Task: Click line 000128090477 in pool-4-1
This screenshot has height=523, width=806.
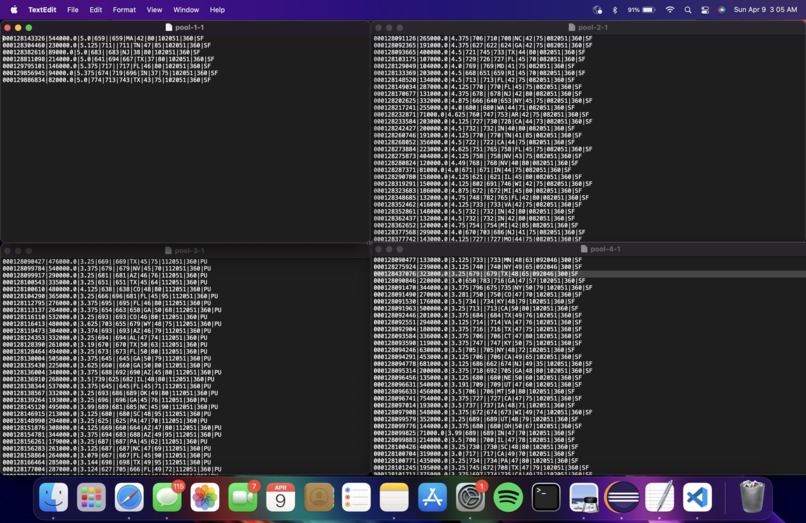Action: click(478, 260)
